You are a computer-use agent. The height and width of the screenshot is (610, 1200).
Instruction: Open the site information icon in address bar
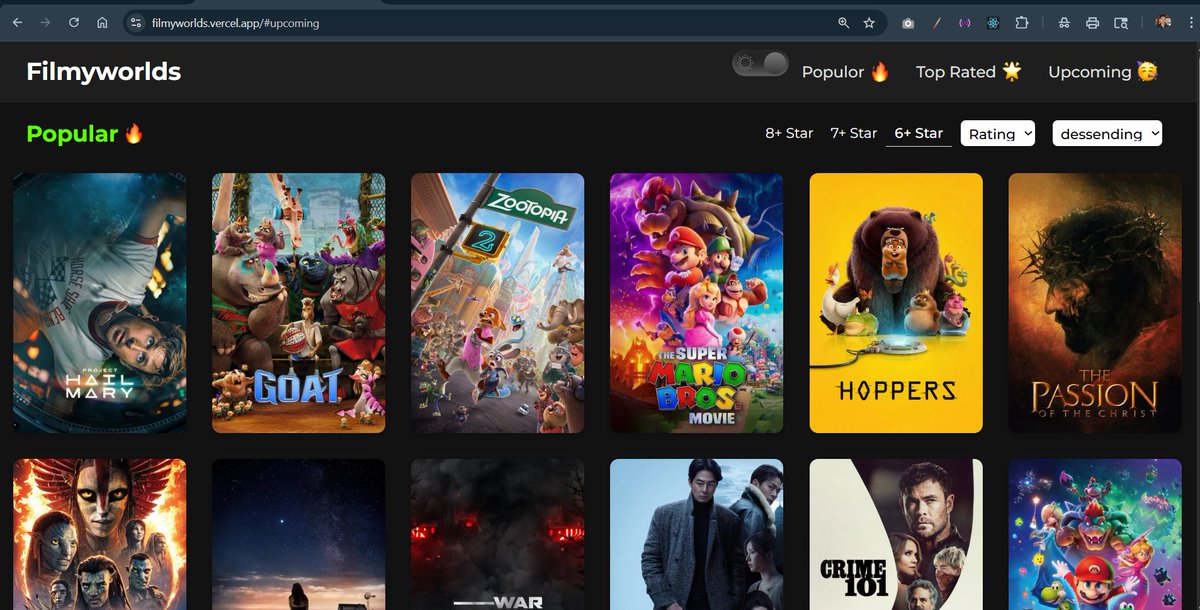click(137, 22)
